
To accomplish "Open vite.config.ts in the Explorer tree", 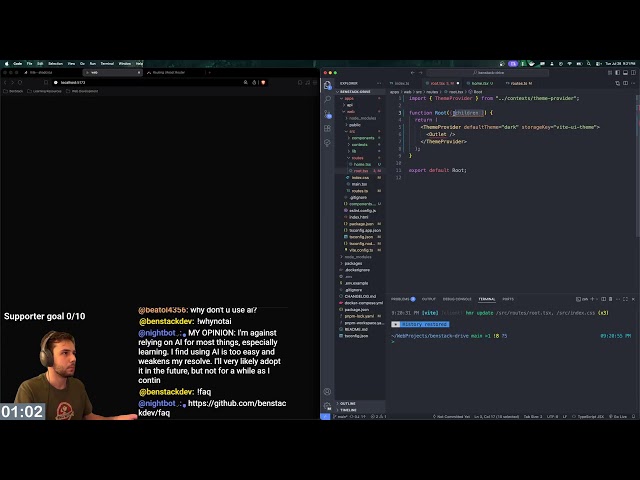I will (361, 250).
